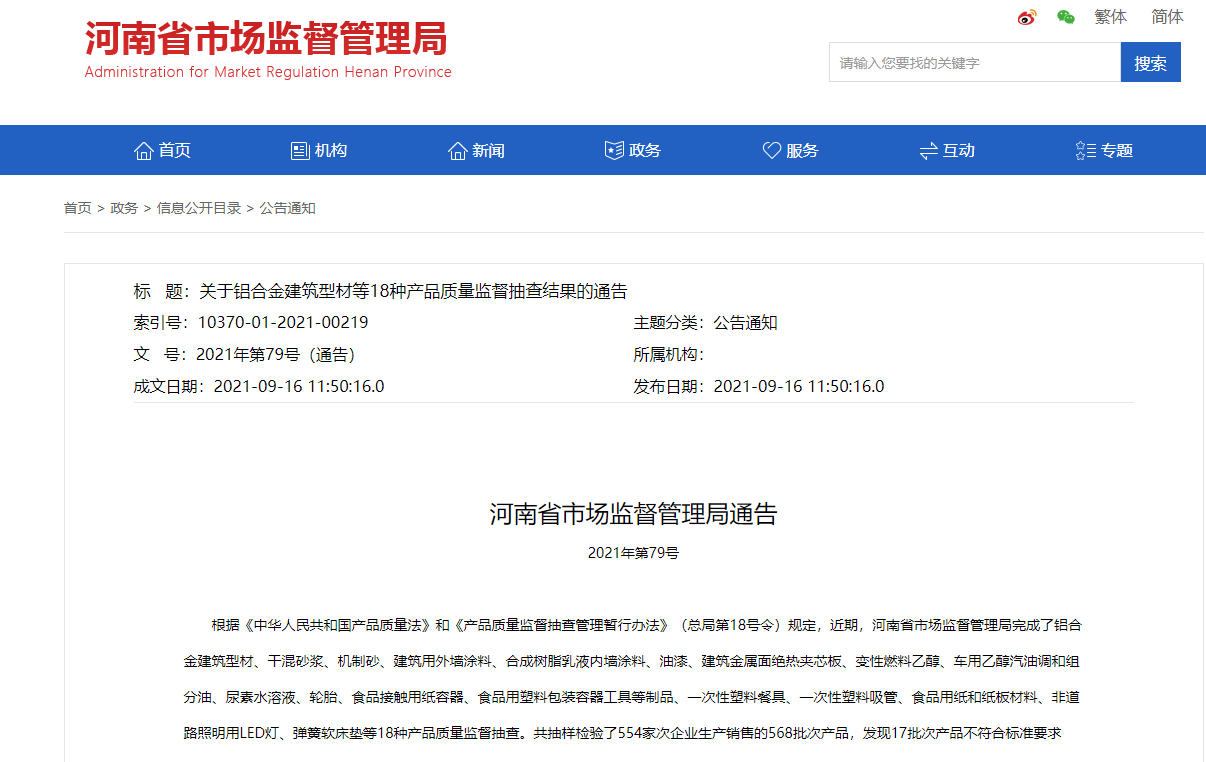Click the paragraph line starting 路照明用LED灯
1206x762 pixels.
click(622, 733)
